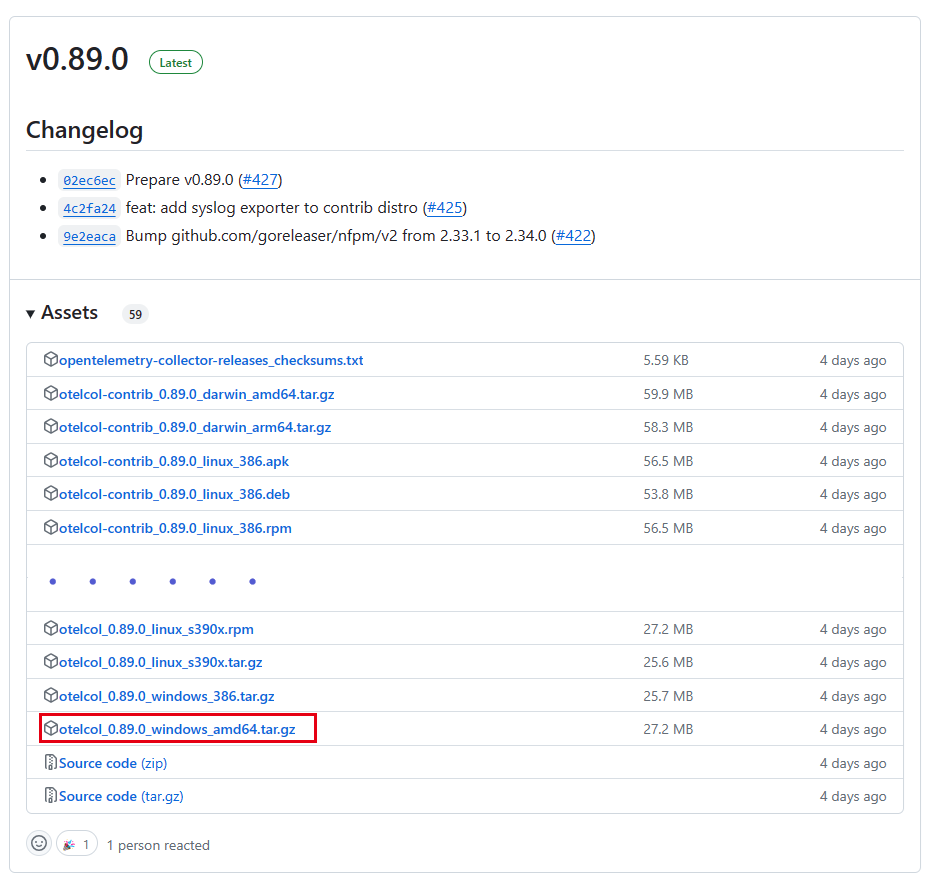Click the package icon beside windows_386.tar.gz asset
The height and width of the screenshot is (878, 930).
(x=51, y=696)
